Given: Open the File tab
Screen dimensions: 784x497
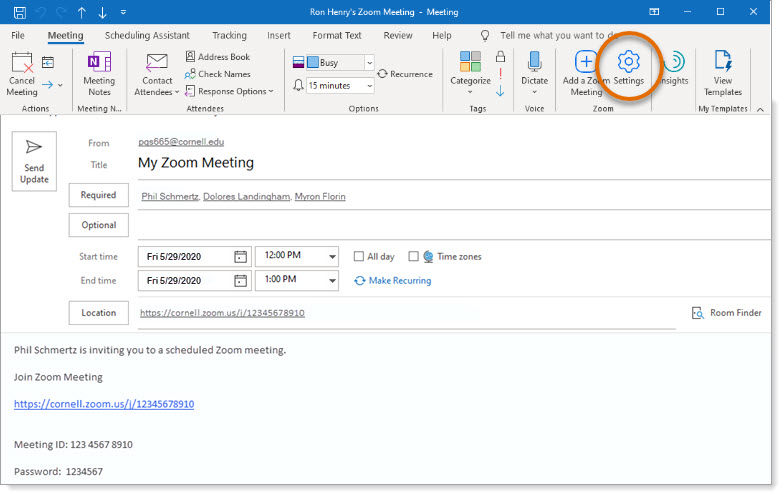Looking at the screenshot, I should point(18,36).
